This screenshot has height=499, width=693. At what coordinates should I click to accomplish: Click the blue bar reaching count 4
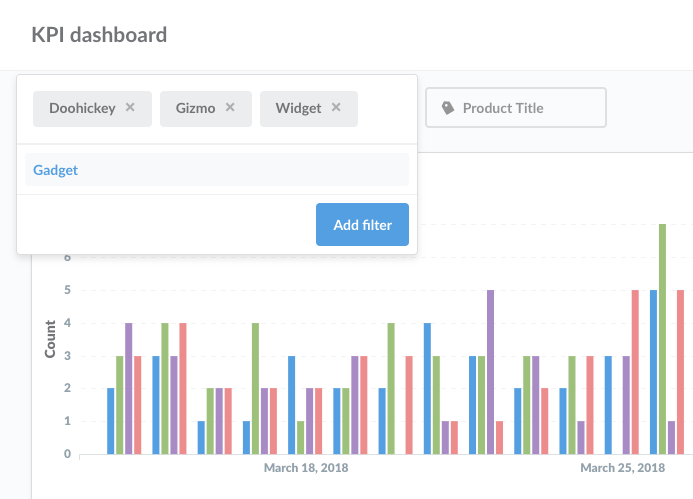click(x=427, y=388)
